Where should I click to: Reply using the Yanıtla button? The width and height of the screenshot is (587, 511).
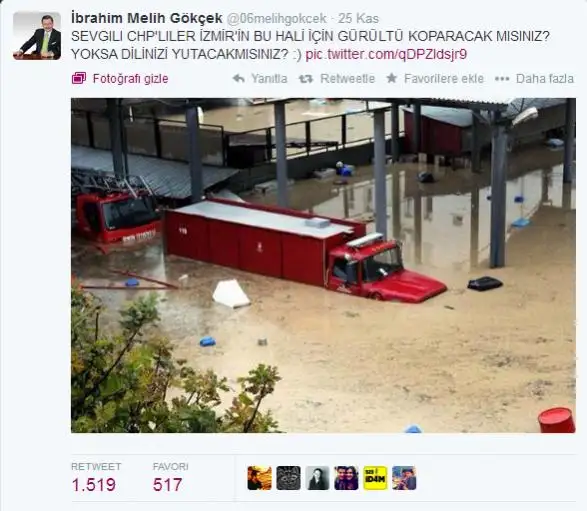pos(269,79)
